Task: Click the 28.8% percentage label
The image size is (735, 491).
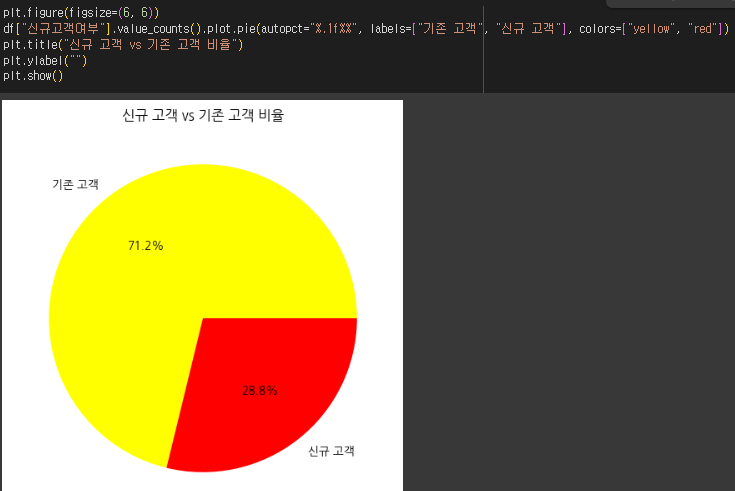Action: point(260,391)
